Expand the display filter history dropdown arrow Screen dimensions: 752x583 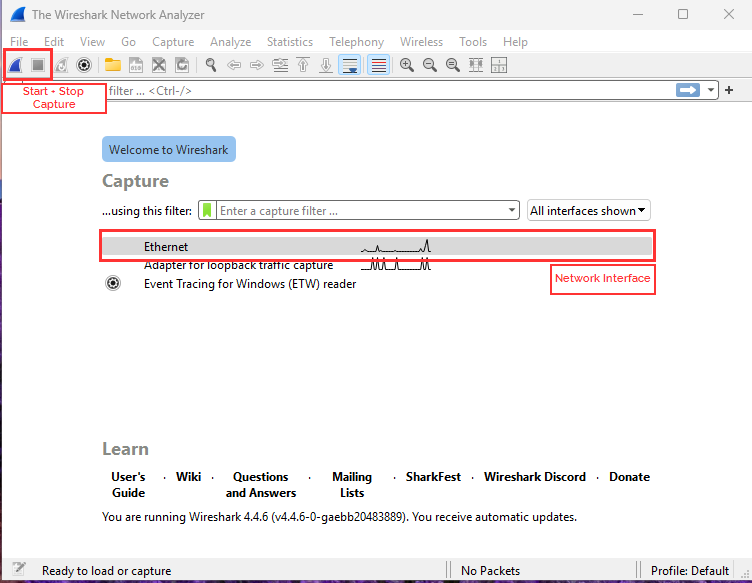pyautogui.click(x=712, y=90)
